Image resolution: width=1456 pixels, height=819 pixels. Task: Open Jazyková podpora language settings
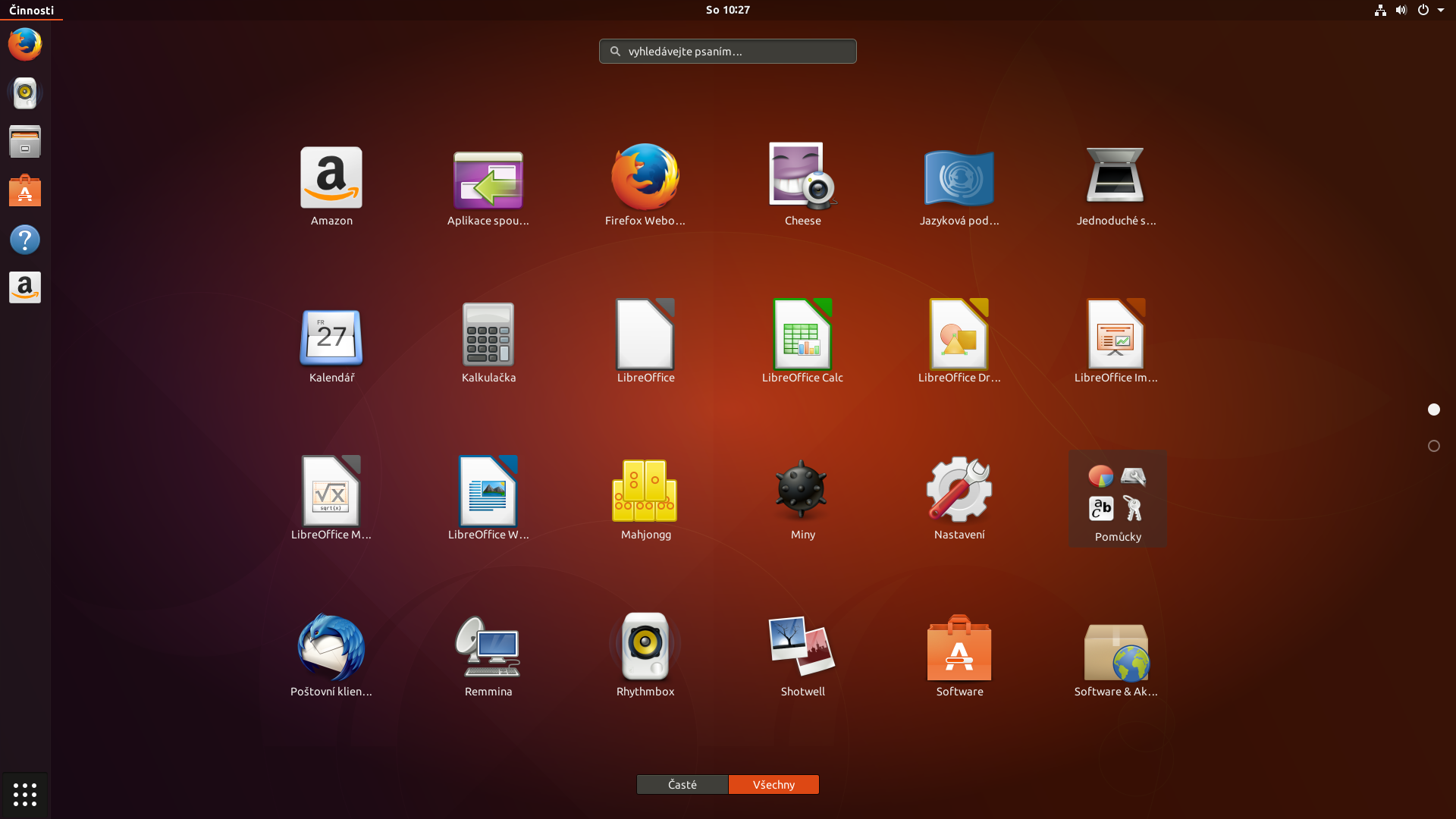click(x=959, y=186)
